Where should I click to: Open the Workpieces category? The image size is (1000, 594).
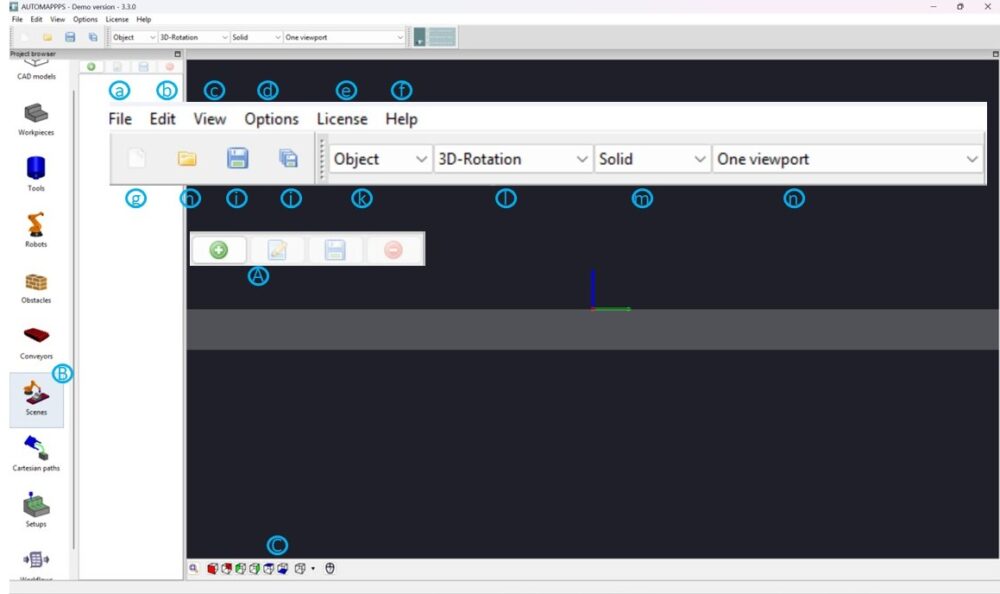coord(35,115)
